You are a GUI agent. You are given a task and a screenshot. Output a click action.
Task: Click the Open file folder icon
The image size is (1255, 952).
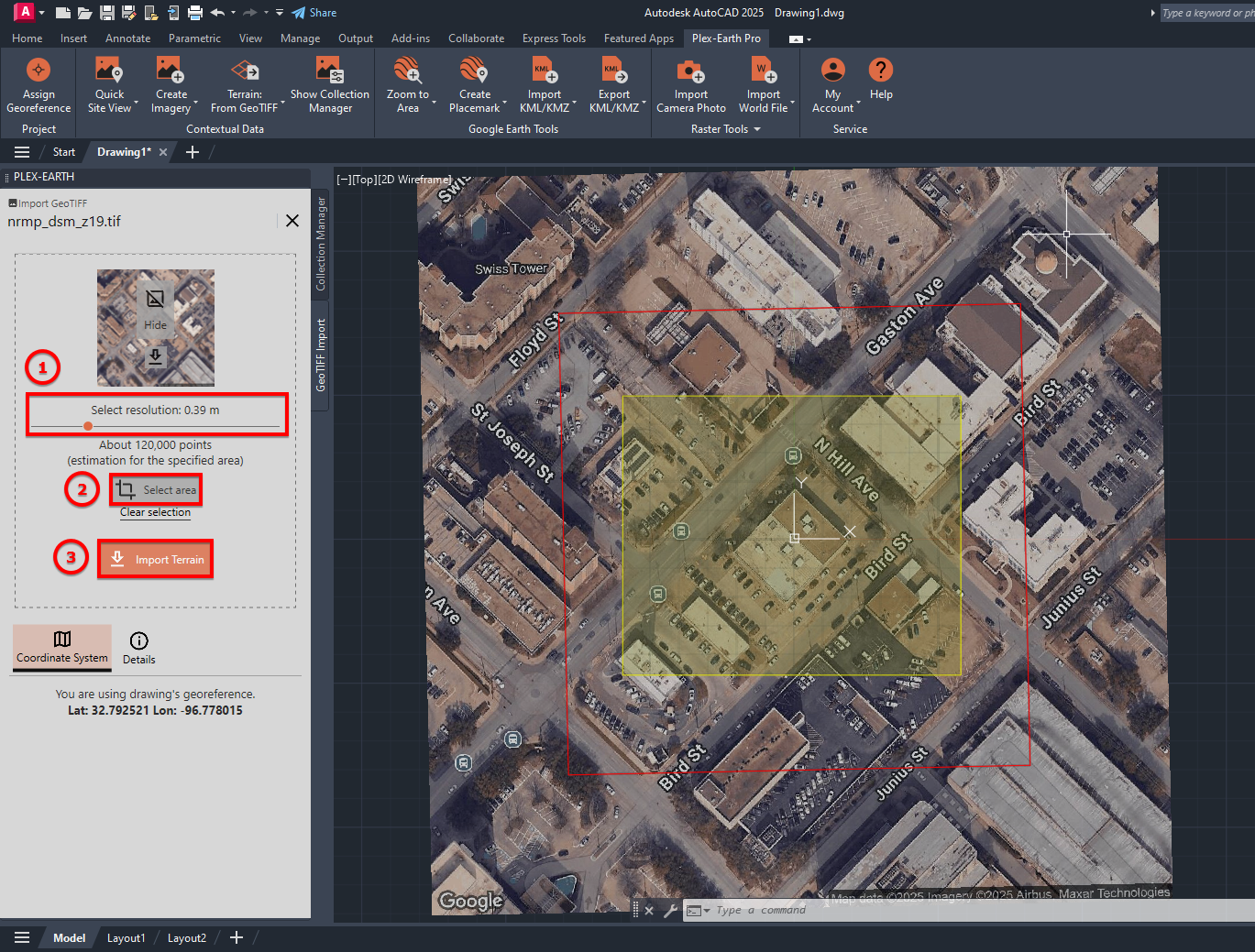tap(84, 13)
